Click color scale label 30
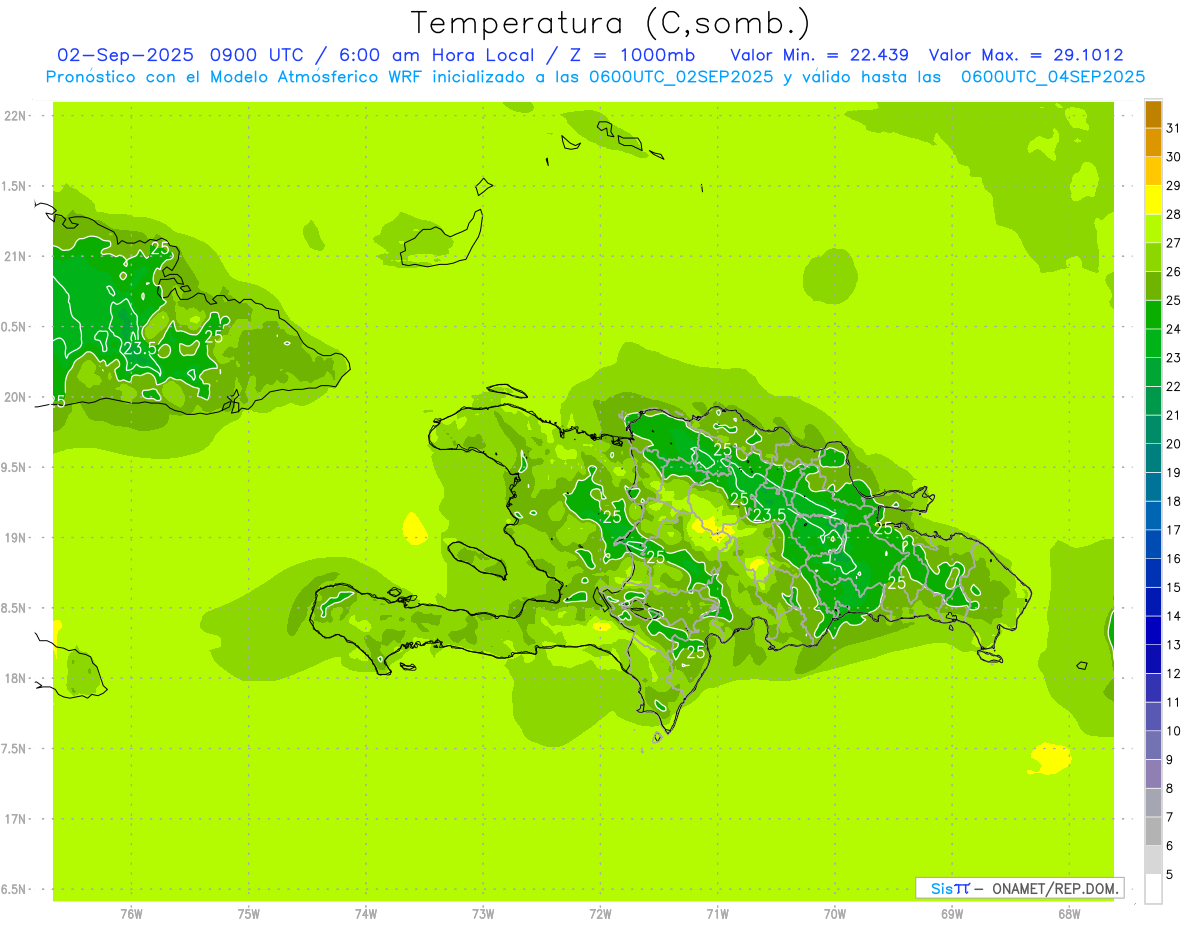Screen dimensions: 1200x927 point(1173,157)
